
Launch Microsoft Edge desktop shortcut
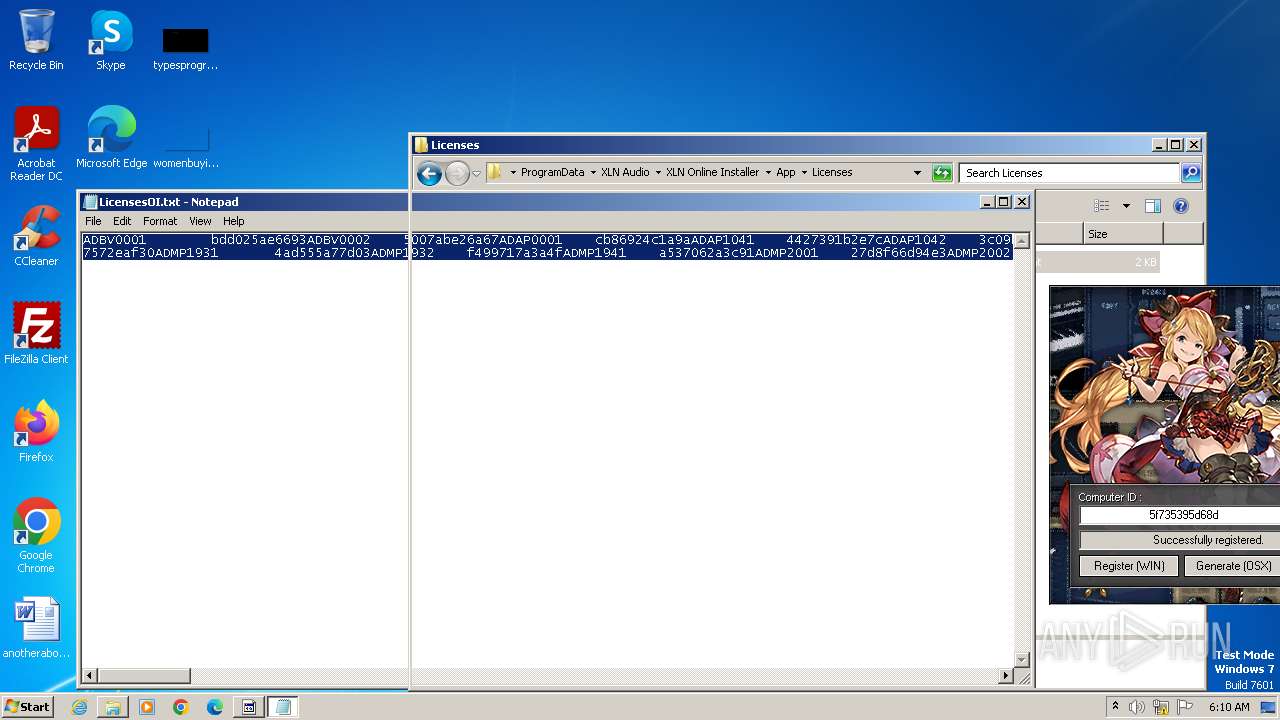pos(111,138)
